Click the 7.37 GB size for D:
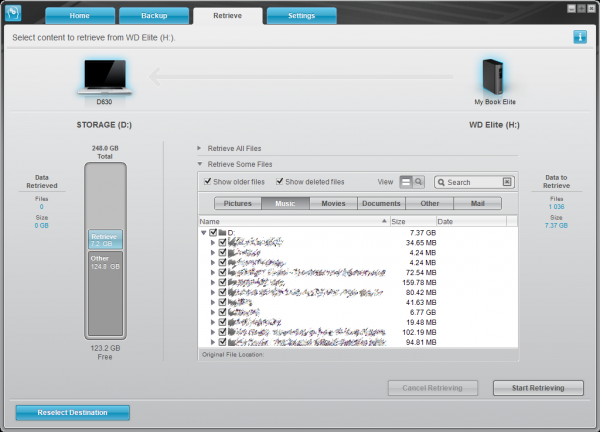Screen dimensions: 600x432 (x=422, y=233)
